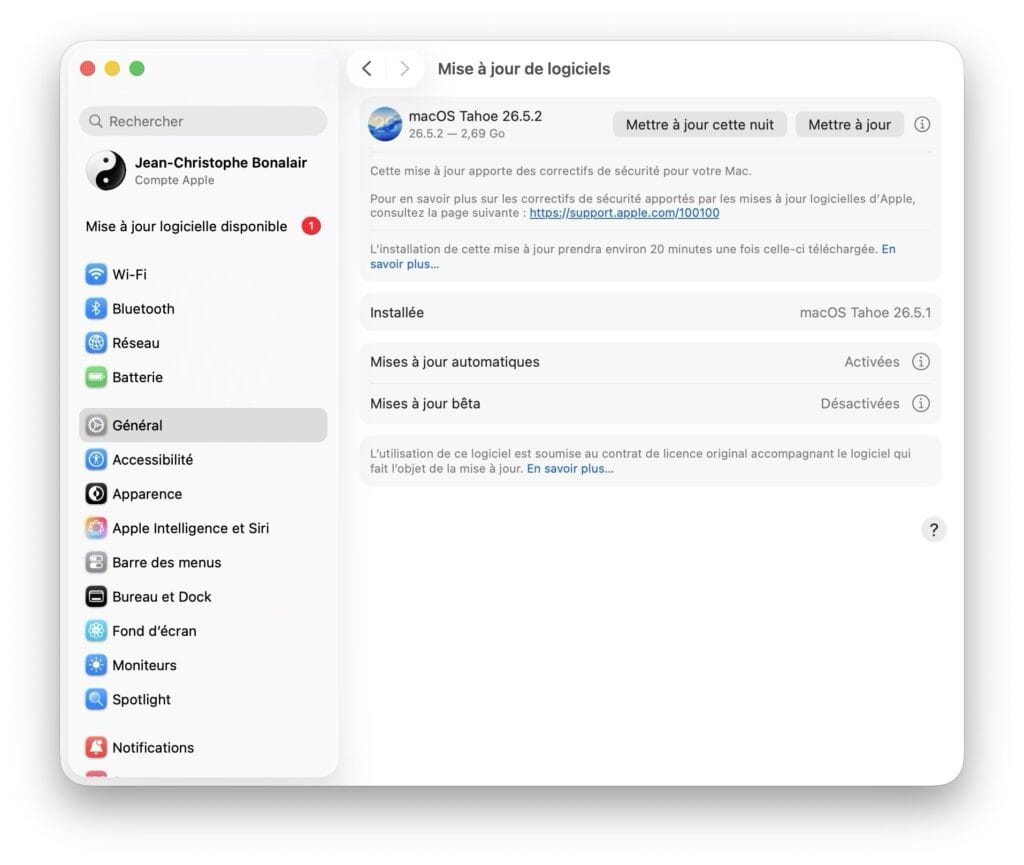Open the Spotlight icon

pyautogui.click(x=96, y=700)
